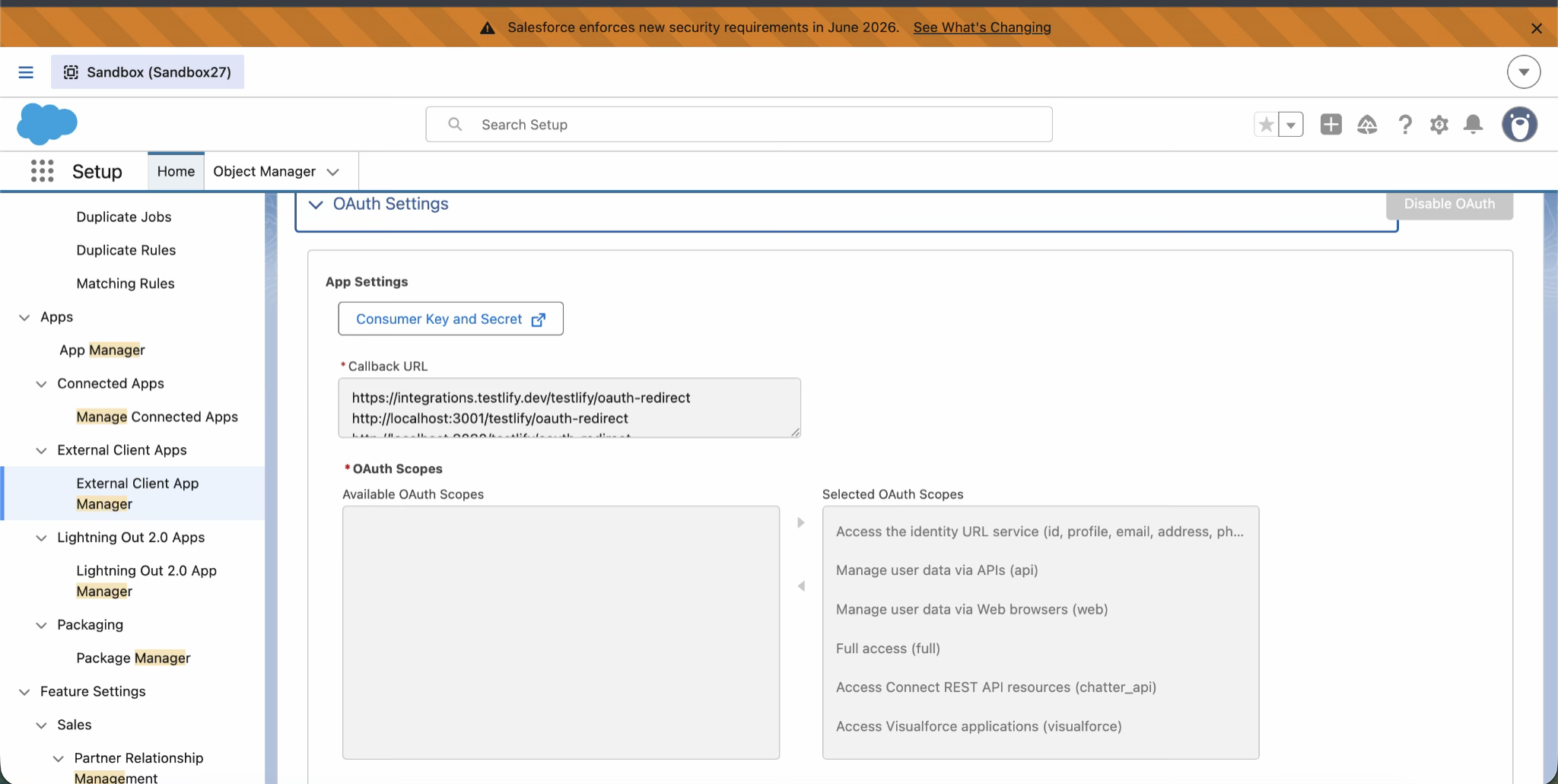1558x784 pixels.
Task: Collapse the Lightning Out 2.0 Apps node
Action: [41, 538]
